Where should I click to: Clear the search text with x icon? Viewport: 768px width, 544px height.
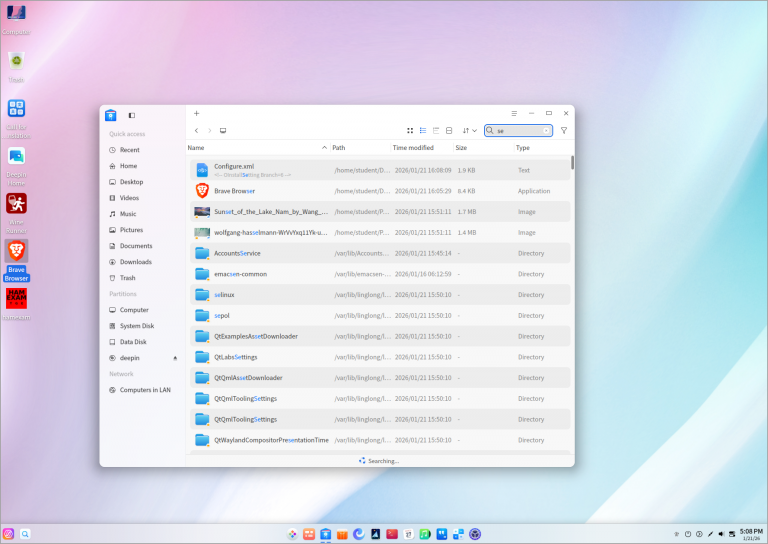pos(546,130)
